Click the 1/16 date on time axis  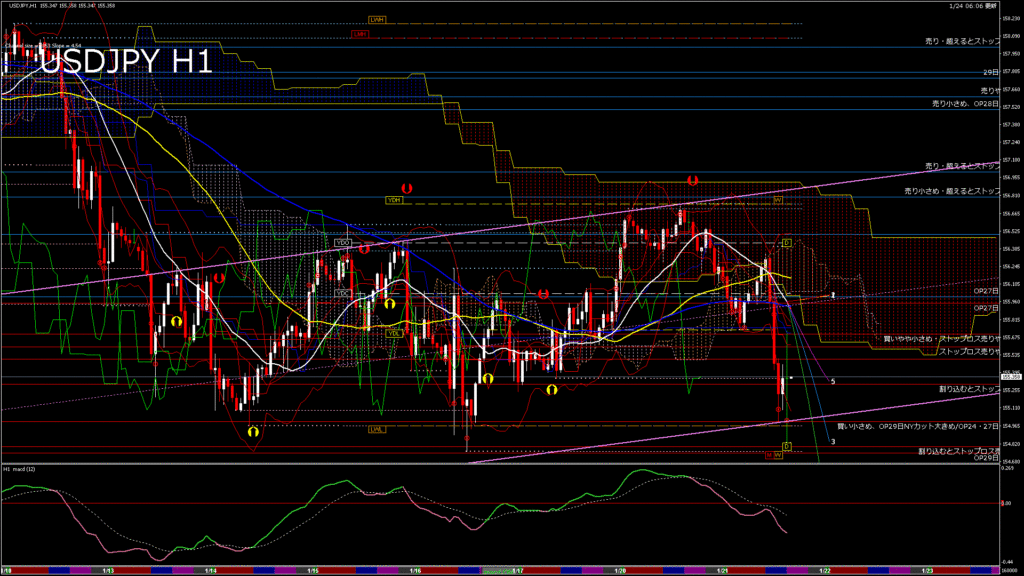tap(415, 571)
